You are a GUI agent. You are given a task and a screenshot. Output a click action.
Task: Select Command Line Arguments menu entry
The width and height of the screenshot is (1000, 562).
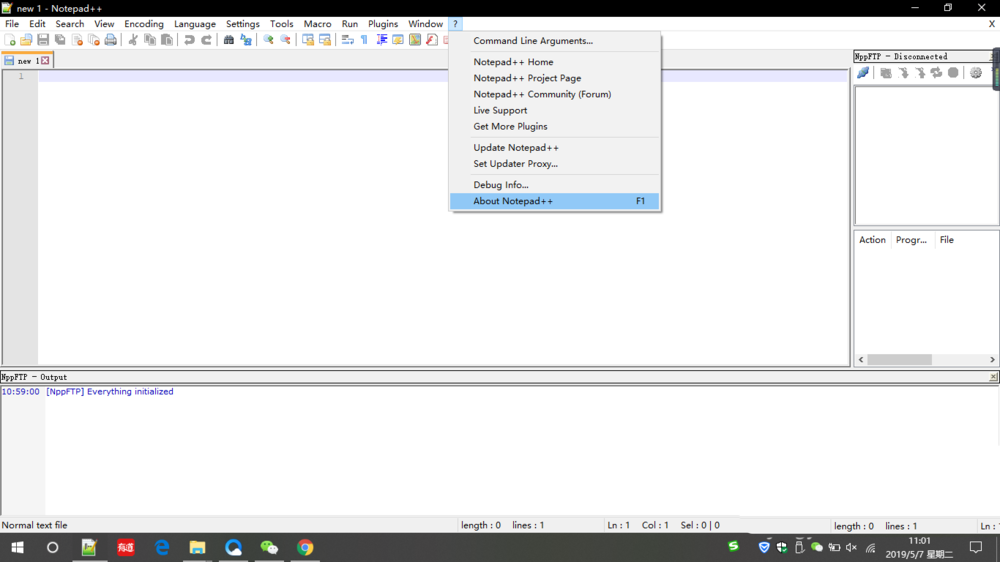click(x=554, y=41)
